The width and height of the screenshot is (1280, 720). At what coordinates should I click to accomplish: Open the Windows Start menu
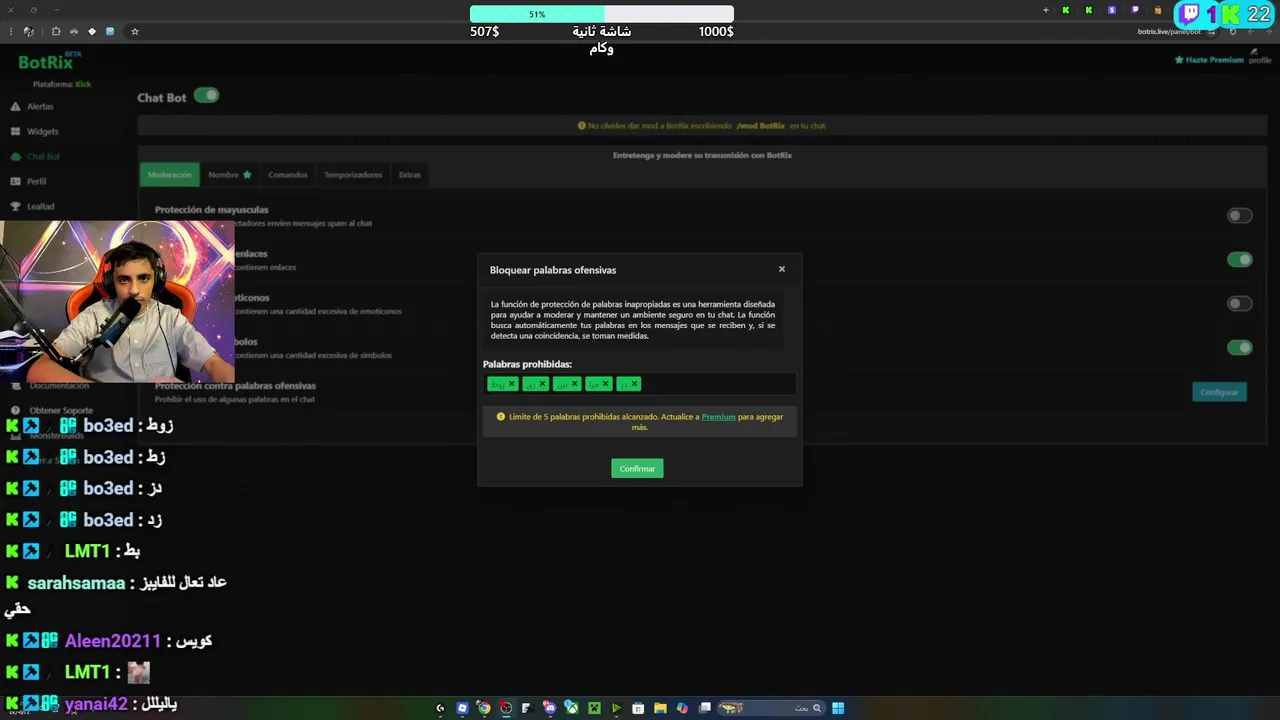(838, 708)
